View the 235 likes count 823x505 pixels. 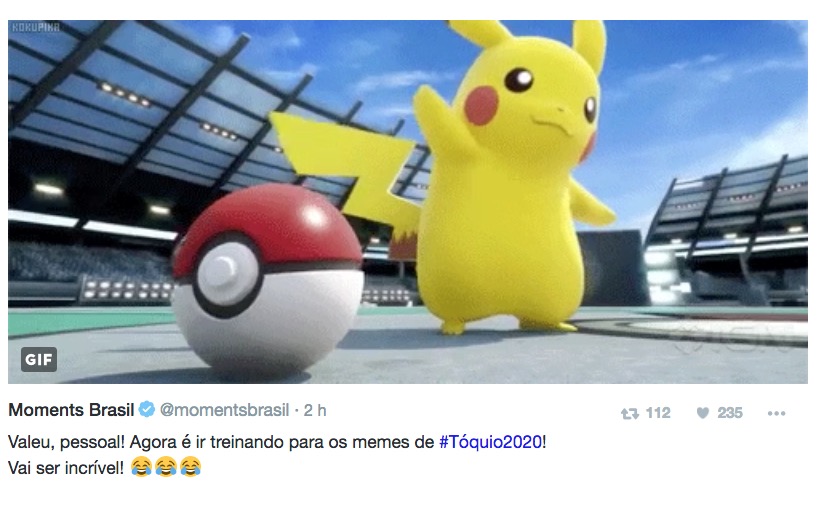[x=730, y=413]
